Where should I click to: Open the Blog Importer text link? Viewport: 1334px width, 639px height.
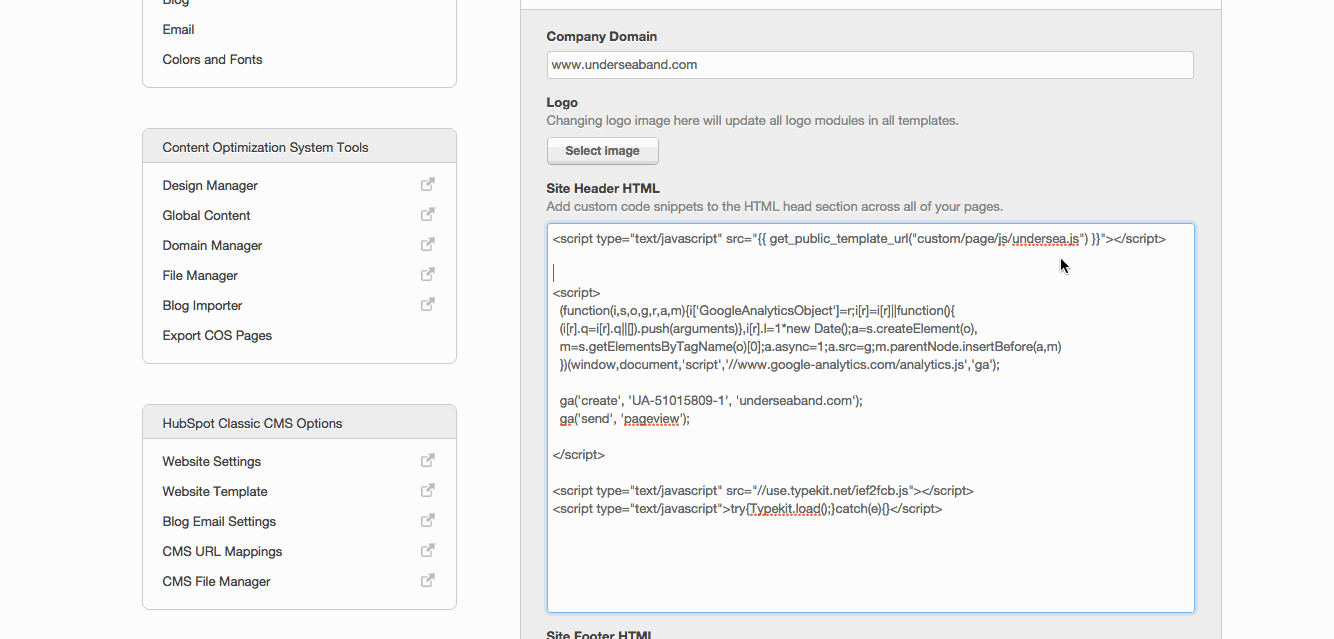pos(202,305)
